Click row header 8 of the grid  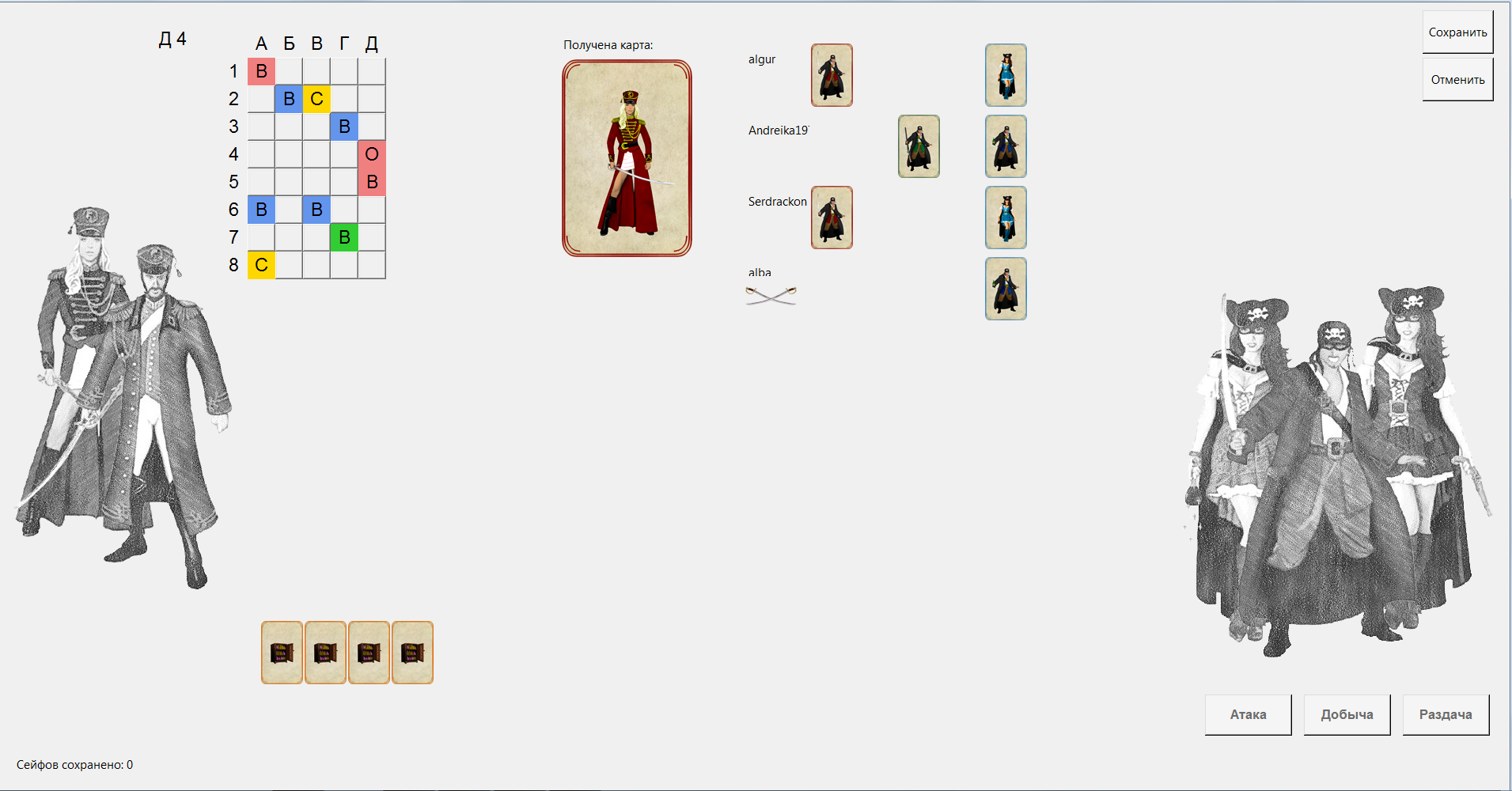233,265
